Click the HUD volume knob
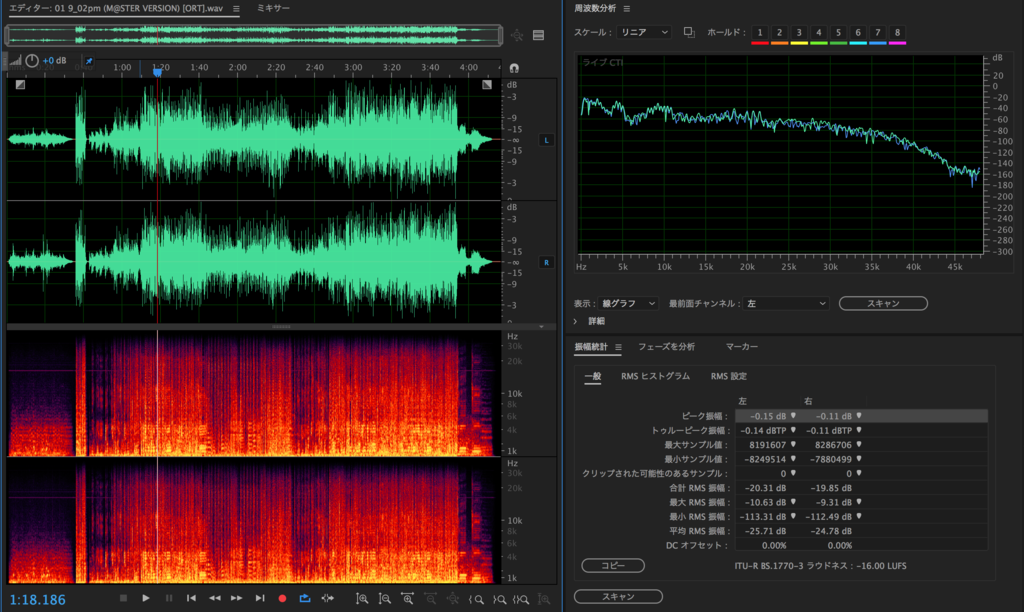Viewport: 1024px width, 612px height. [x=32, y=61]
